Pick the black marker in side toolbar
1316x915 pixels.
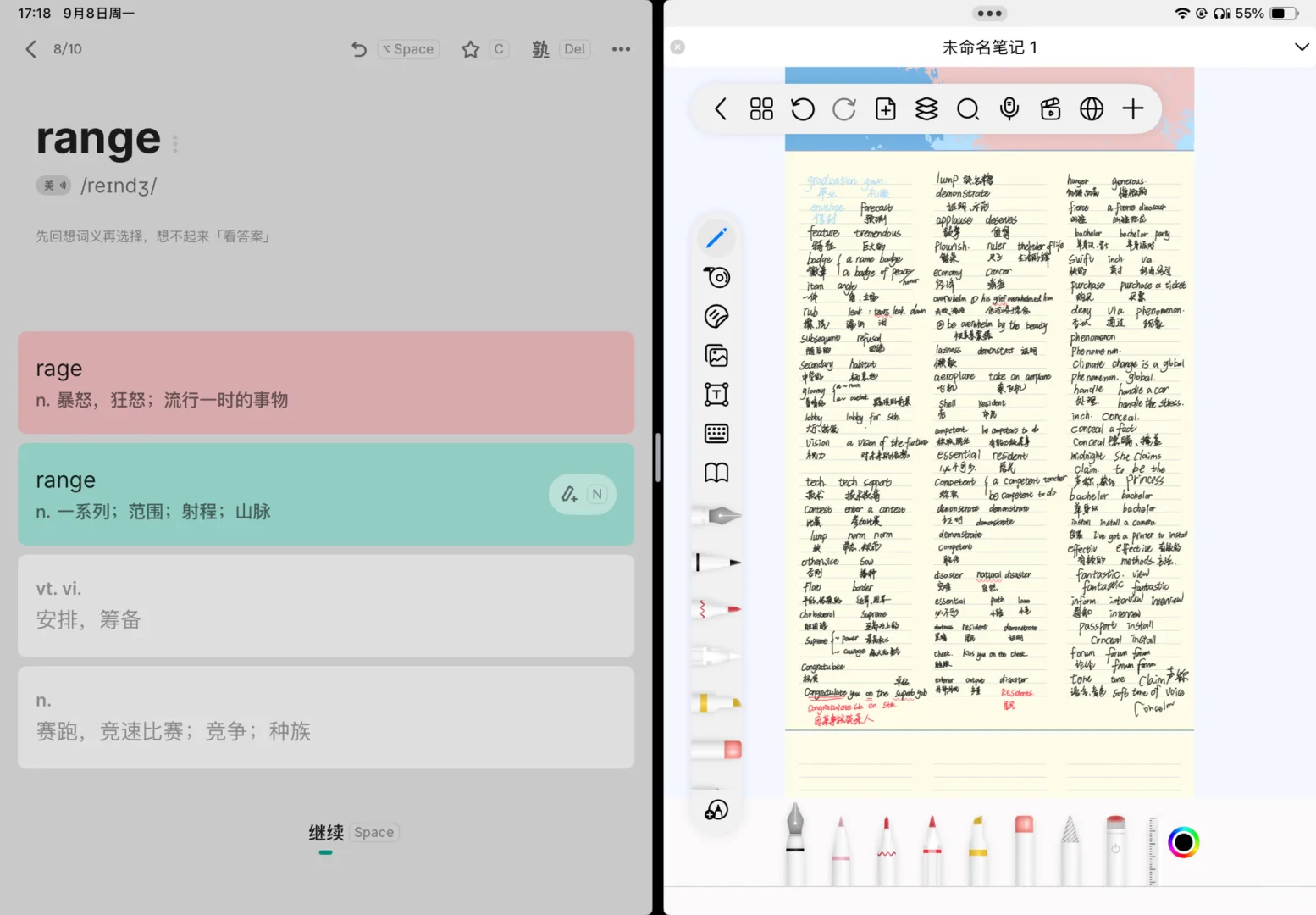(716, 563)
